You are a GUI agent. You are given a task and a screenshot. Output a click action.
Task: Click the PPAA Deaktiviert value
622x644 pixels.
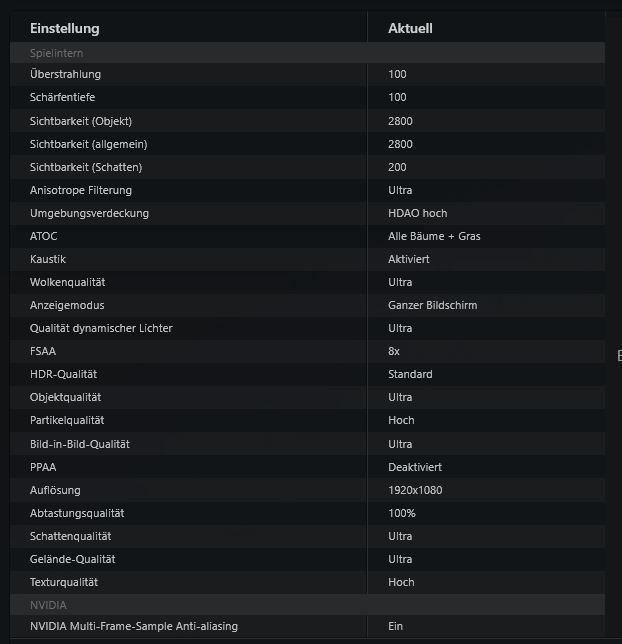pyautogui.click(x=415, y=467)
